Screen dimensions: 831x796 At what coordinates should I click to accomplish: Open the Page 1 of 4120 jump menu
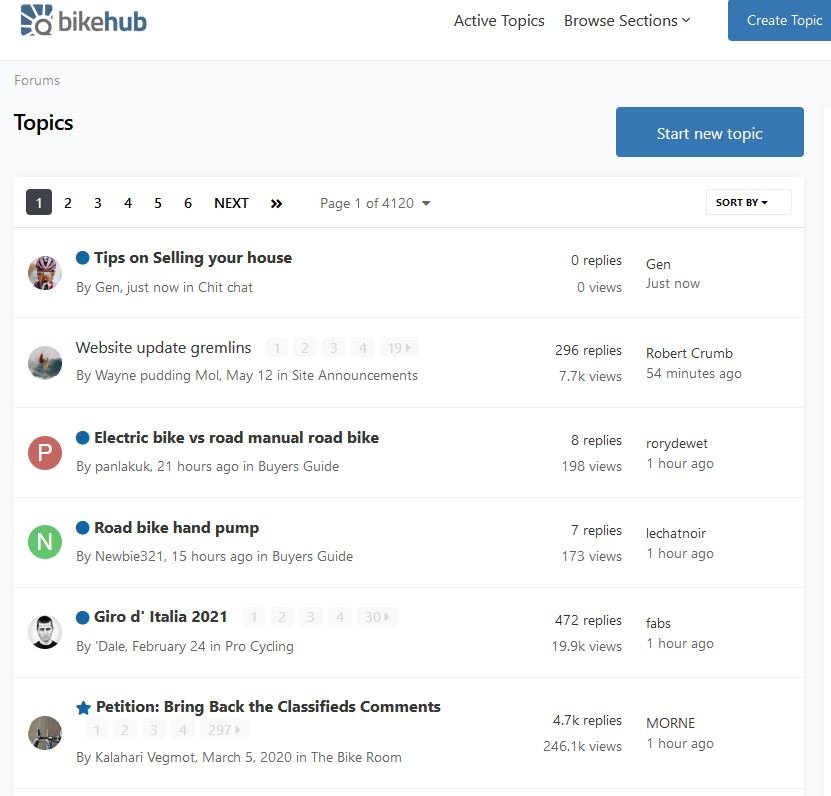[375, 203]
